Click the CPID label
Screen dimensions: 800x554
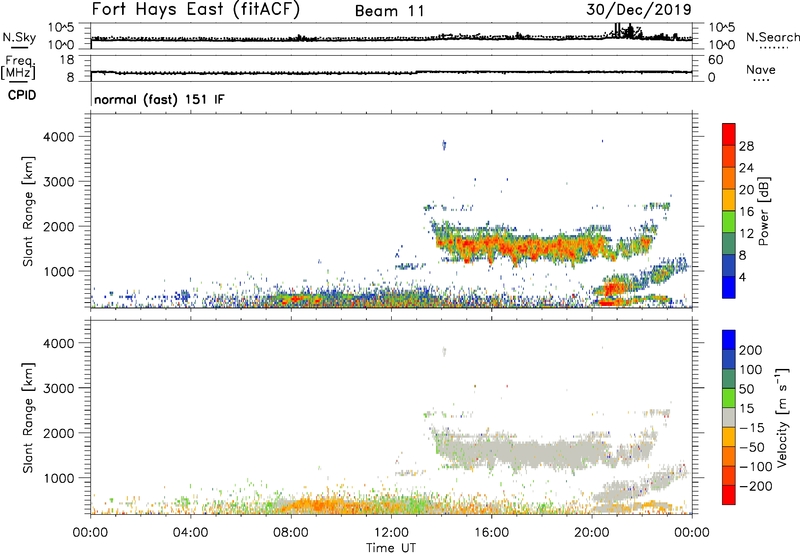20,96
